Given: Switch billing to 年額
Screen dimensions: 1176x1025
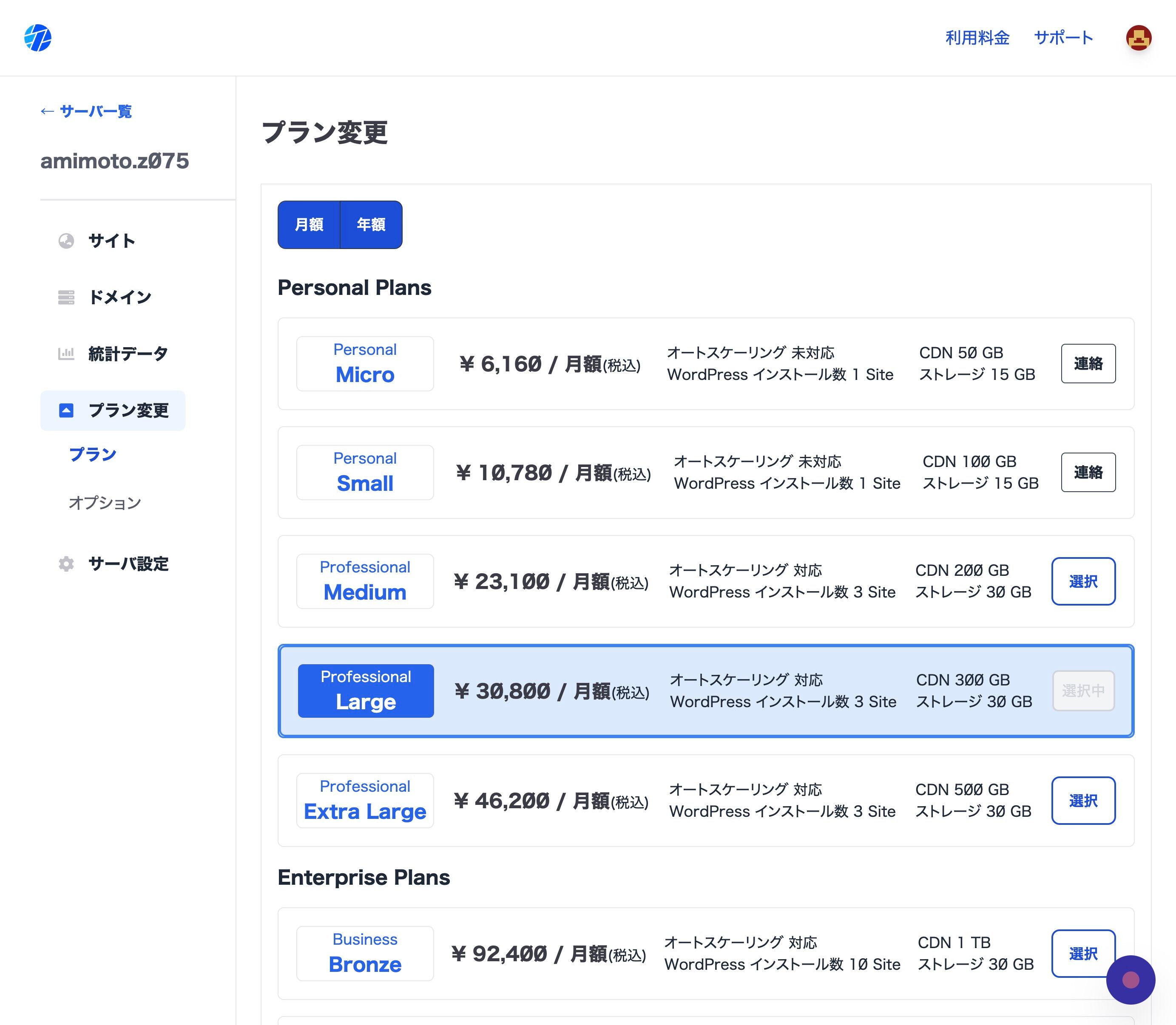Looking at the screenshot, I should point(371,225).
